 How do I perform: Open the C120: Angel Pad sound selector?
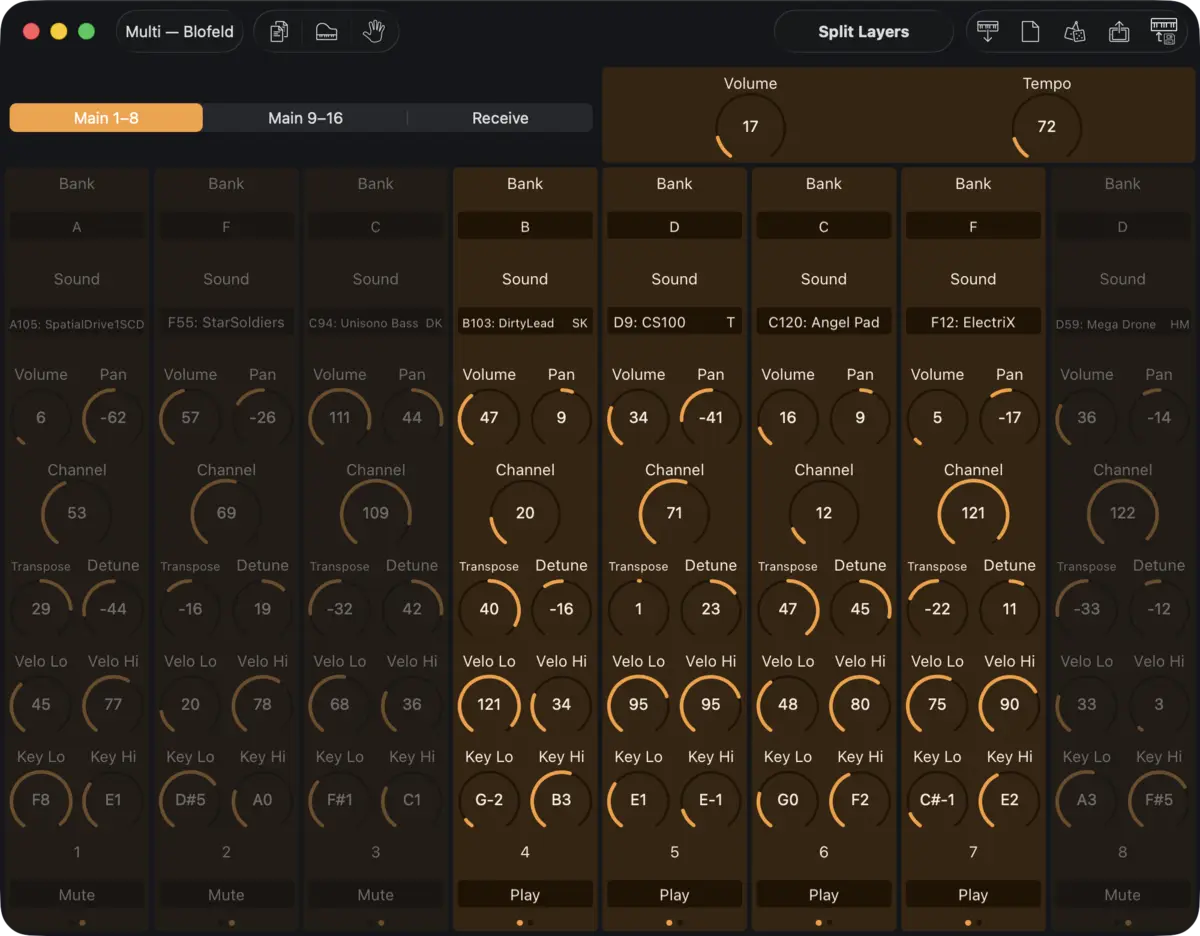point(824,322)
